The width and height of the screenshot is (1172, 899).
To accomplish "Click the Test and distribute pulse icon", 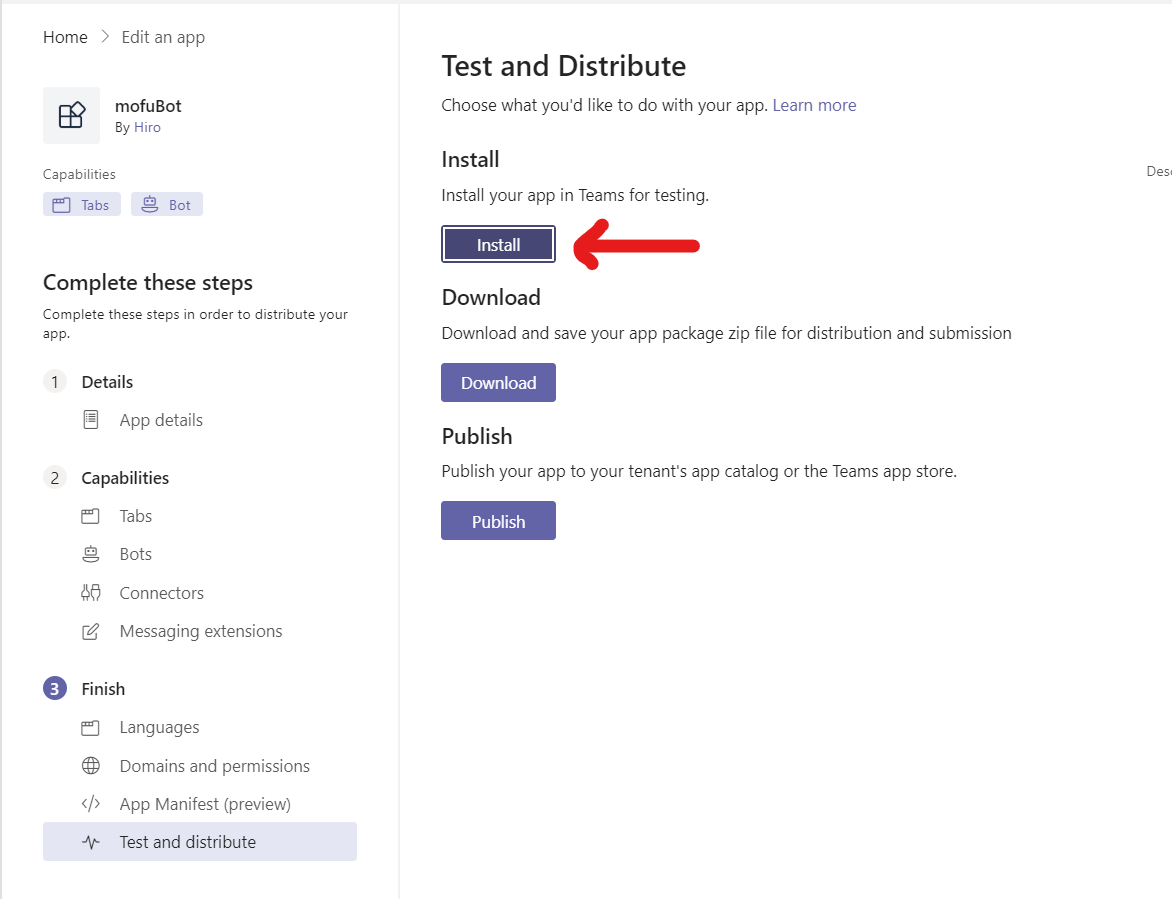I will [90, 842].
